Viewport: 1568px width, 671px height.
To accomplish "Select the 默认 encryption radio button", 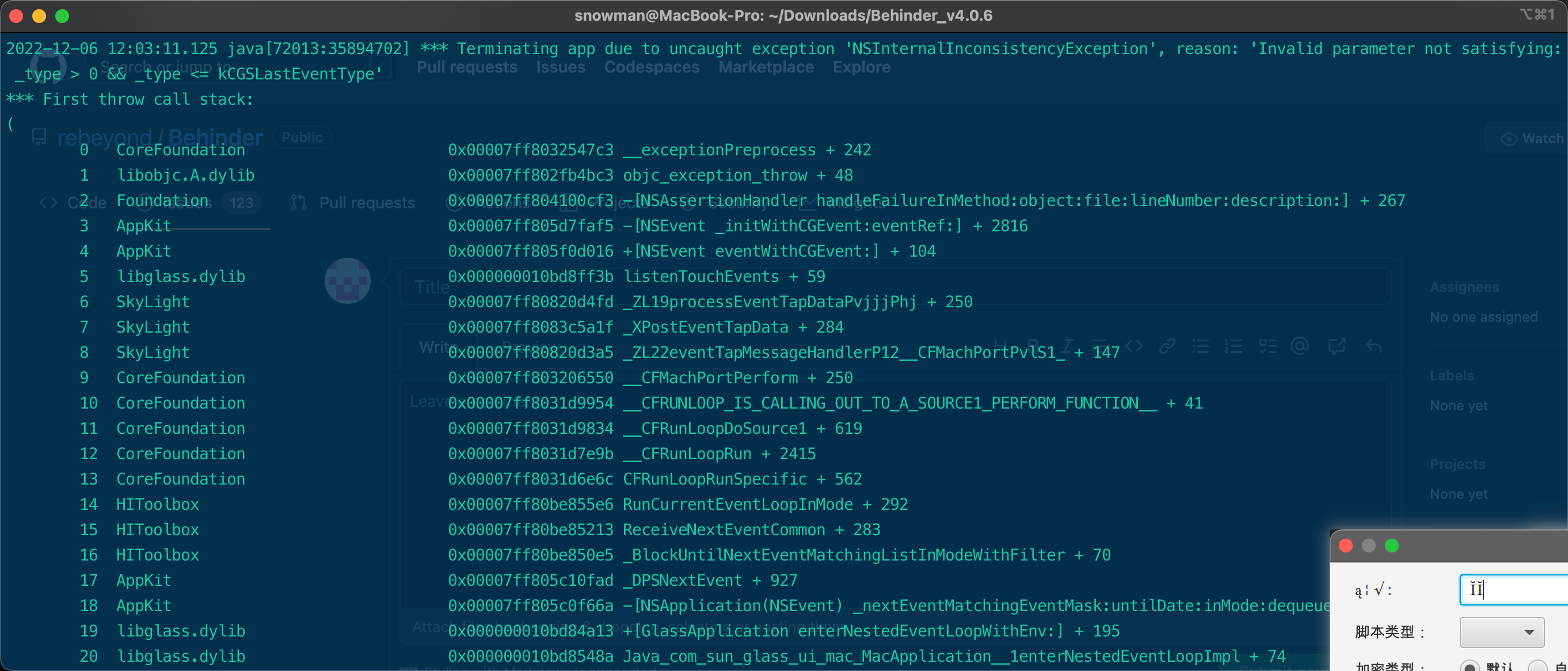I will (1471, 666).
